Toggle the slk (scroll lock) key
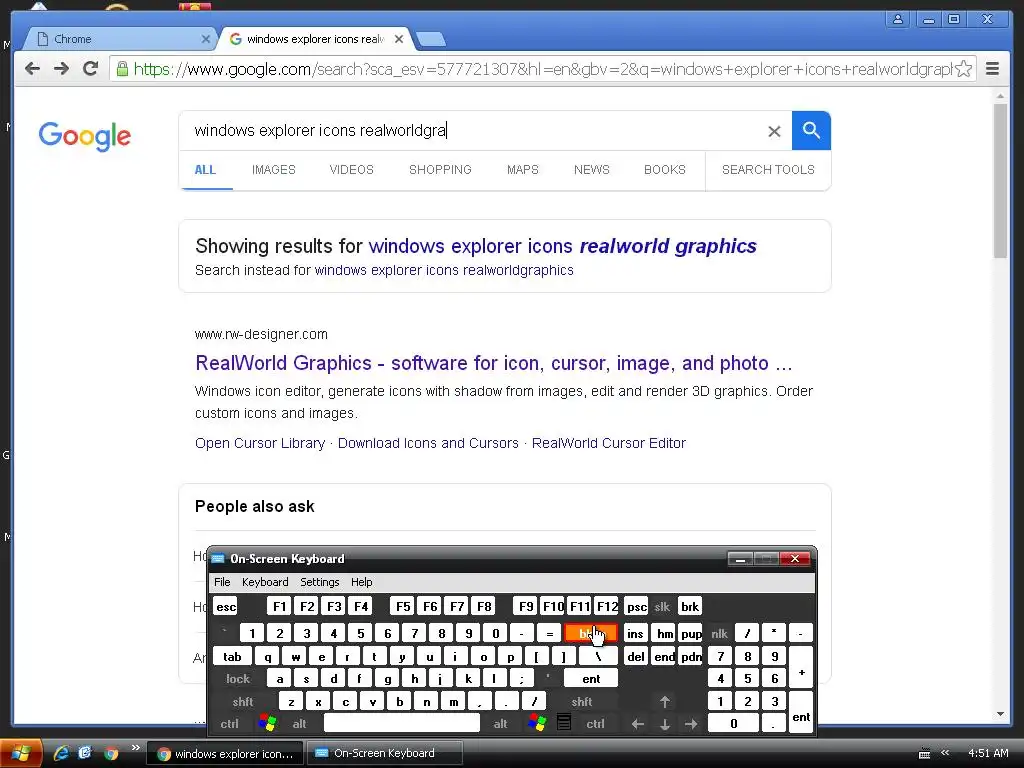Image resolution: width=1024 pixels, height=768 pixels. click(x=662, y=607)
